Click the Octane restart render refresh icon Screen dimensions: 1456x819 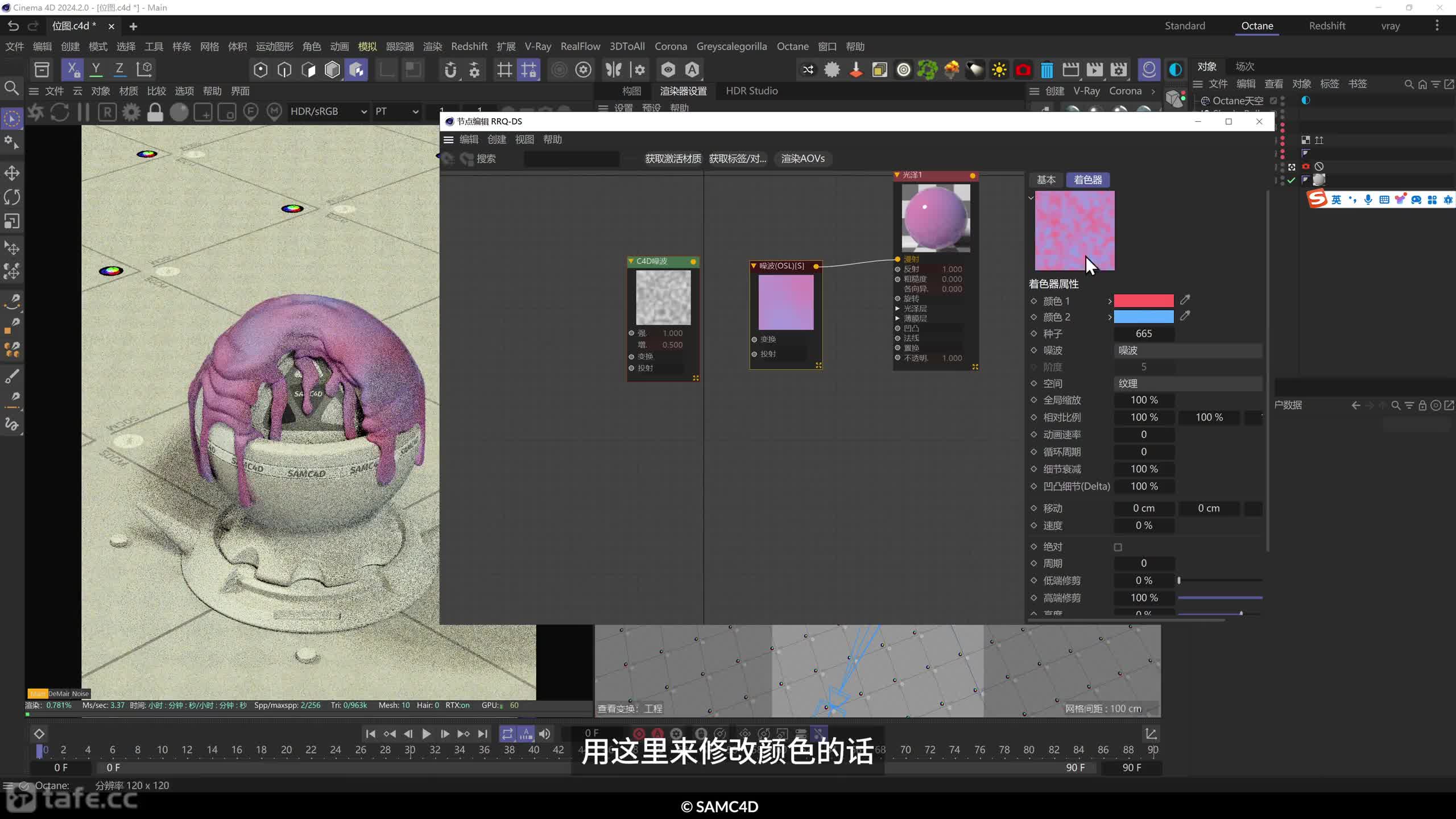pos(60,112)
